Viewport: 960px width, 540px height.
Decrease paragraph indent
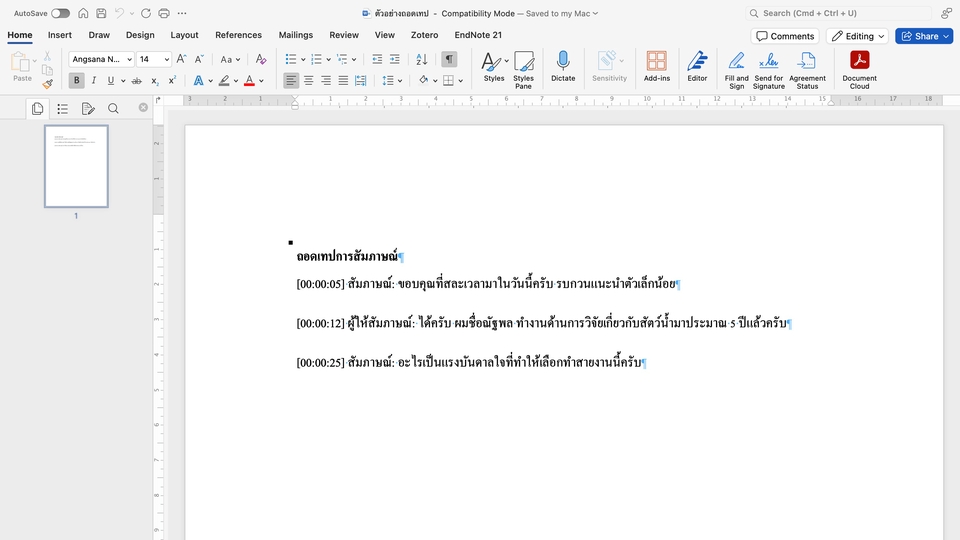pos(377,59)
